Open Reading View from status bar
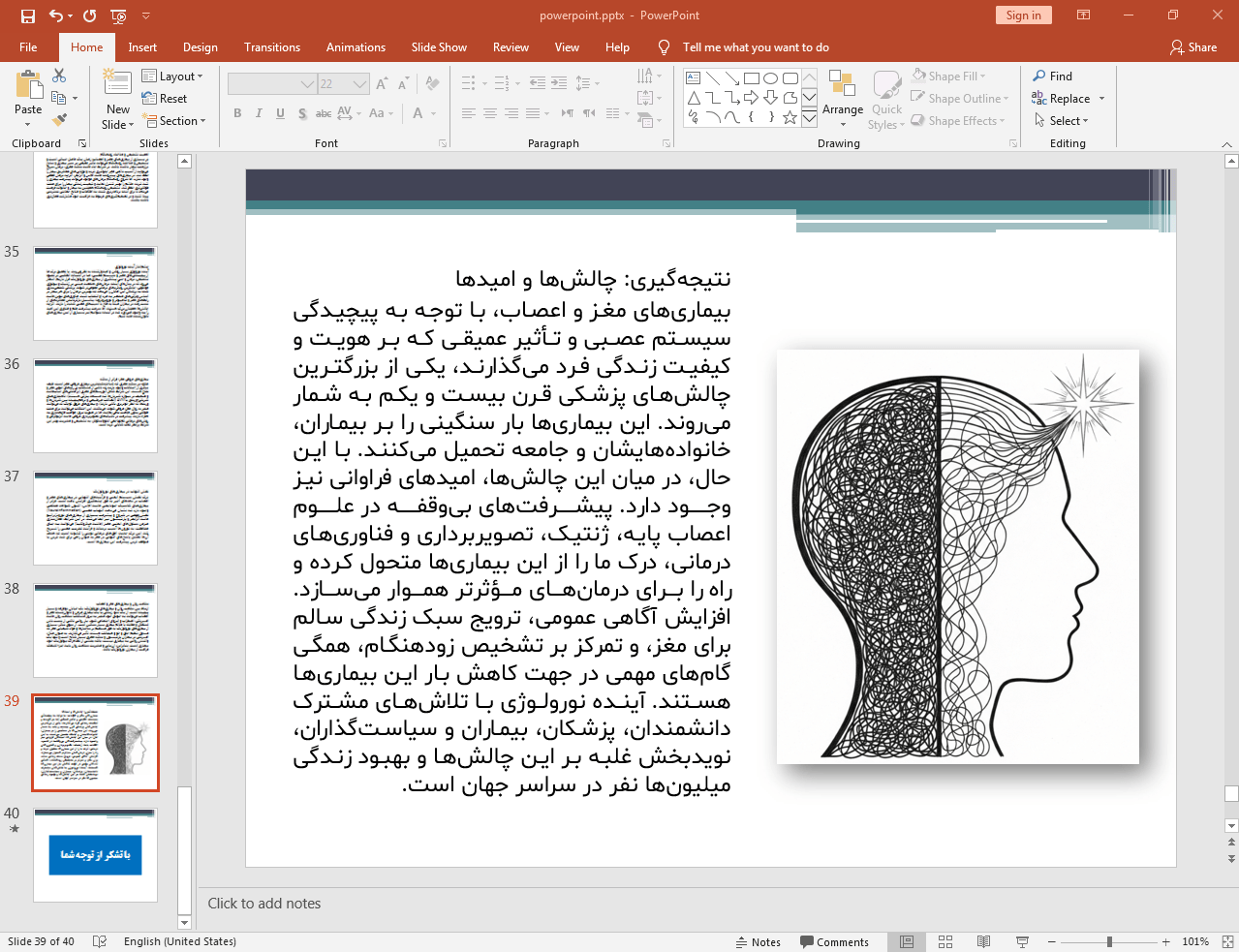 pos(983,941)
